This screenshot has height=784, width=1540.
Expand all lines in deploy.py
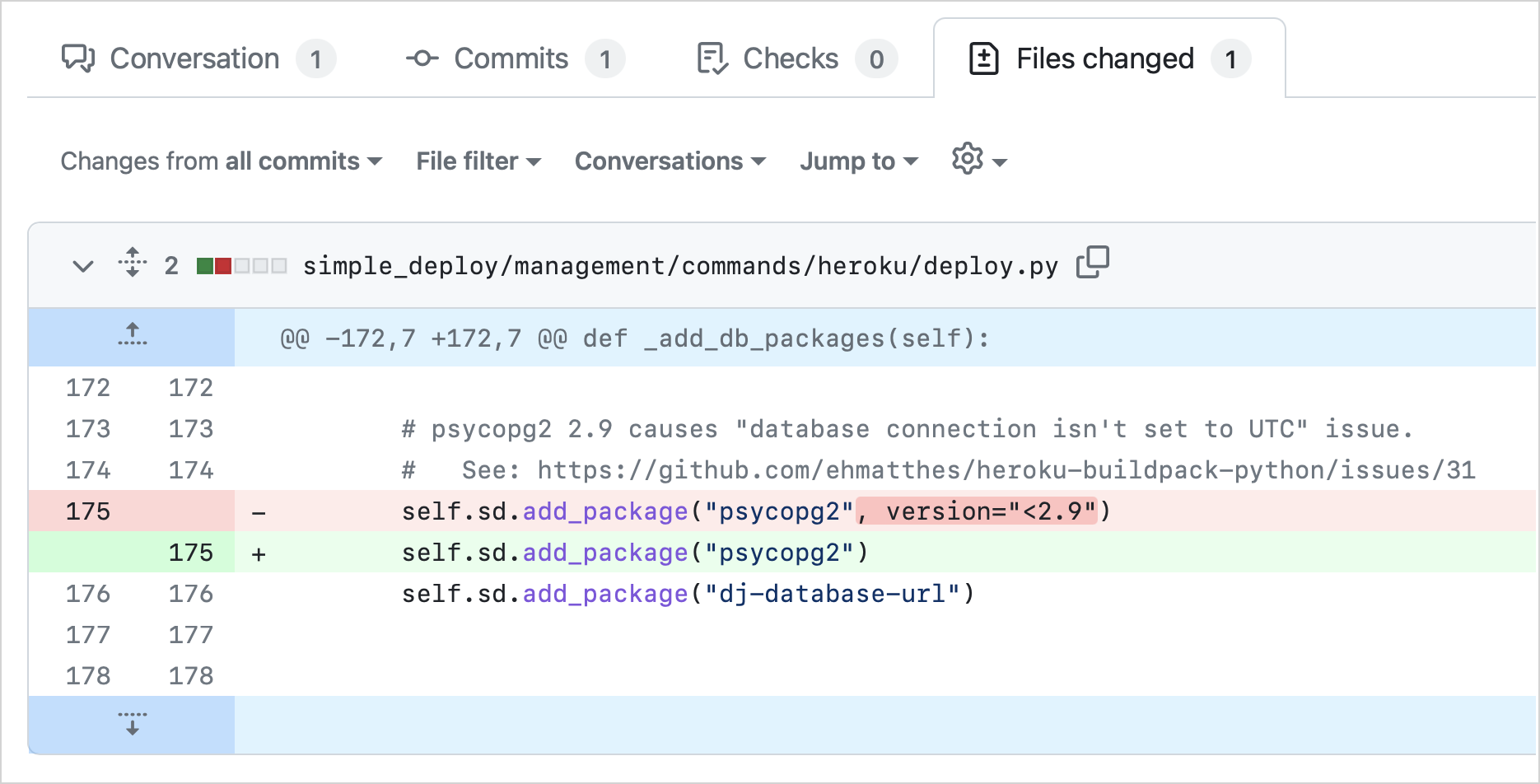(x=133, y=264)
